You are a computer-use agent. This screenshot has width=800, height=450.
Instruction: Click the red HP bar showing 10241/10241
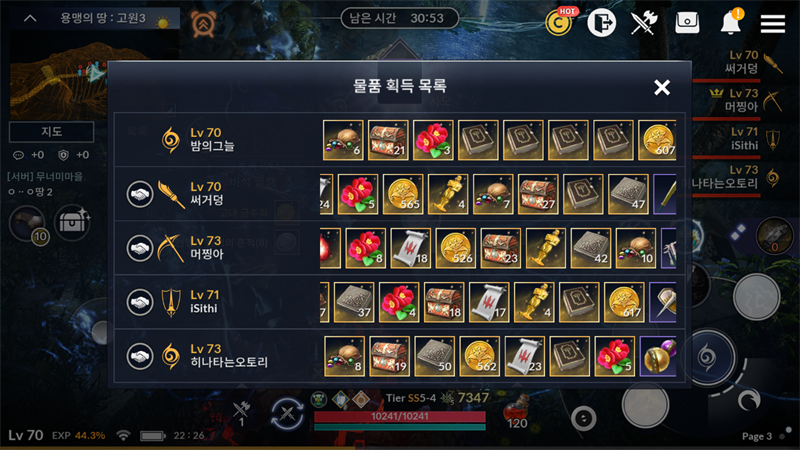point(399,416)
